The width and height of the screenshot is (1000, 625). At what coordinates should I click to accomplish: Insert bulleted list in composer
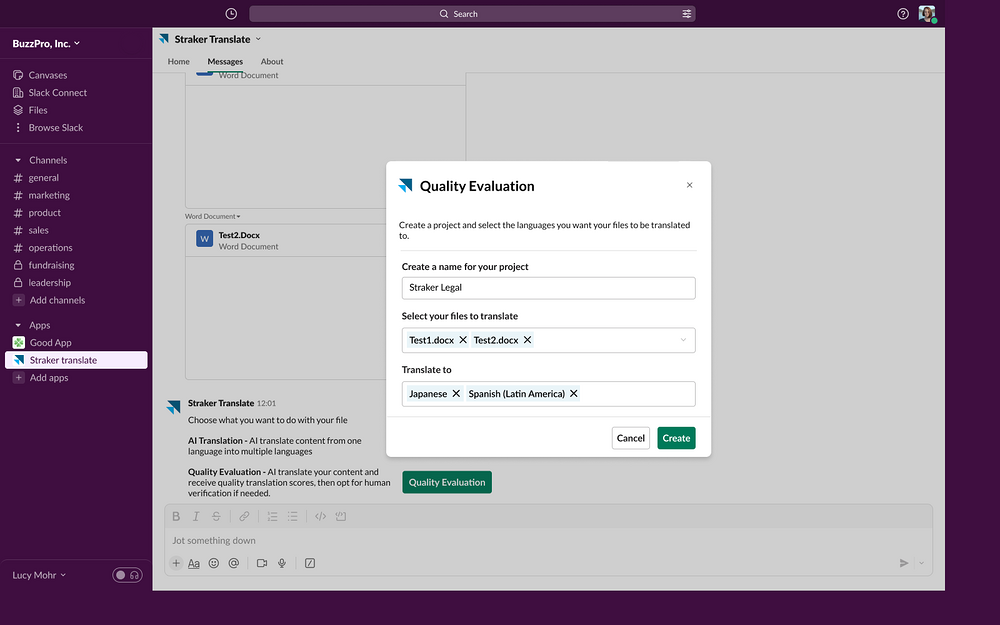point(292,517)
